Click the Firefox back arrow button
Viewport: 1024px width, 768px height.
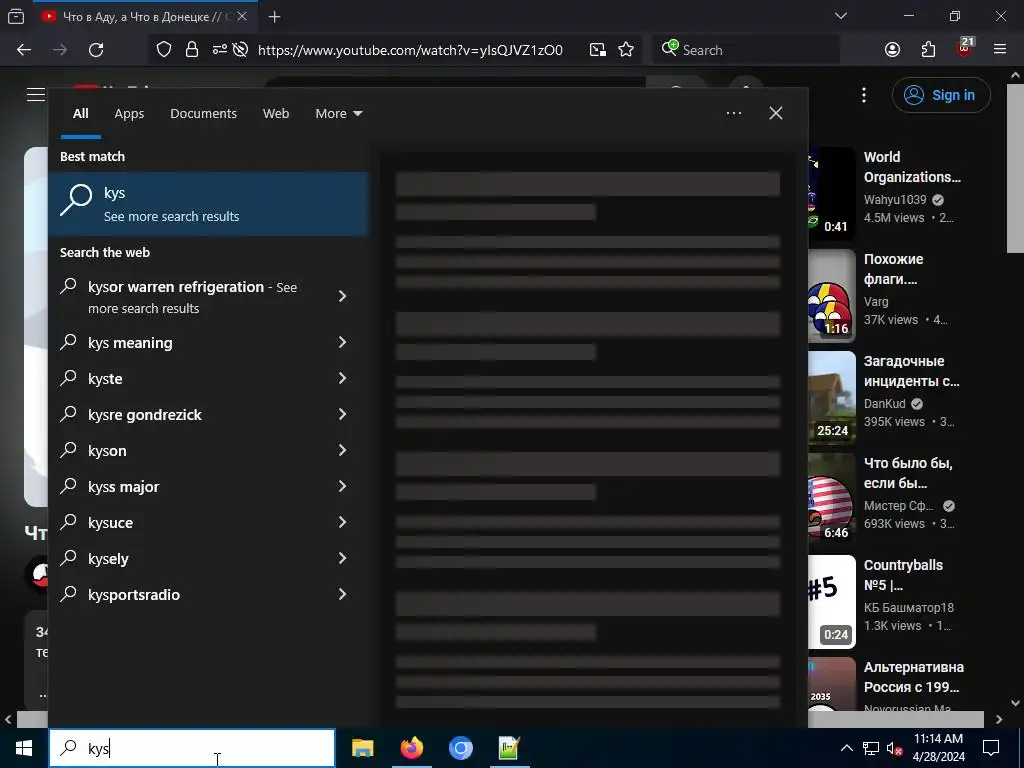24,50
